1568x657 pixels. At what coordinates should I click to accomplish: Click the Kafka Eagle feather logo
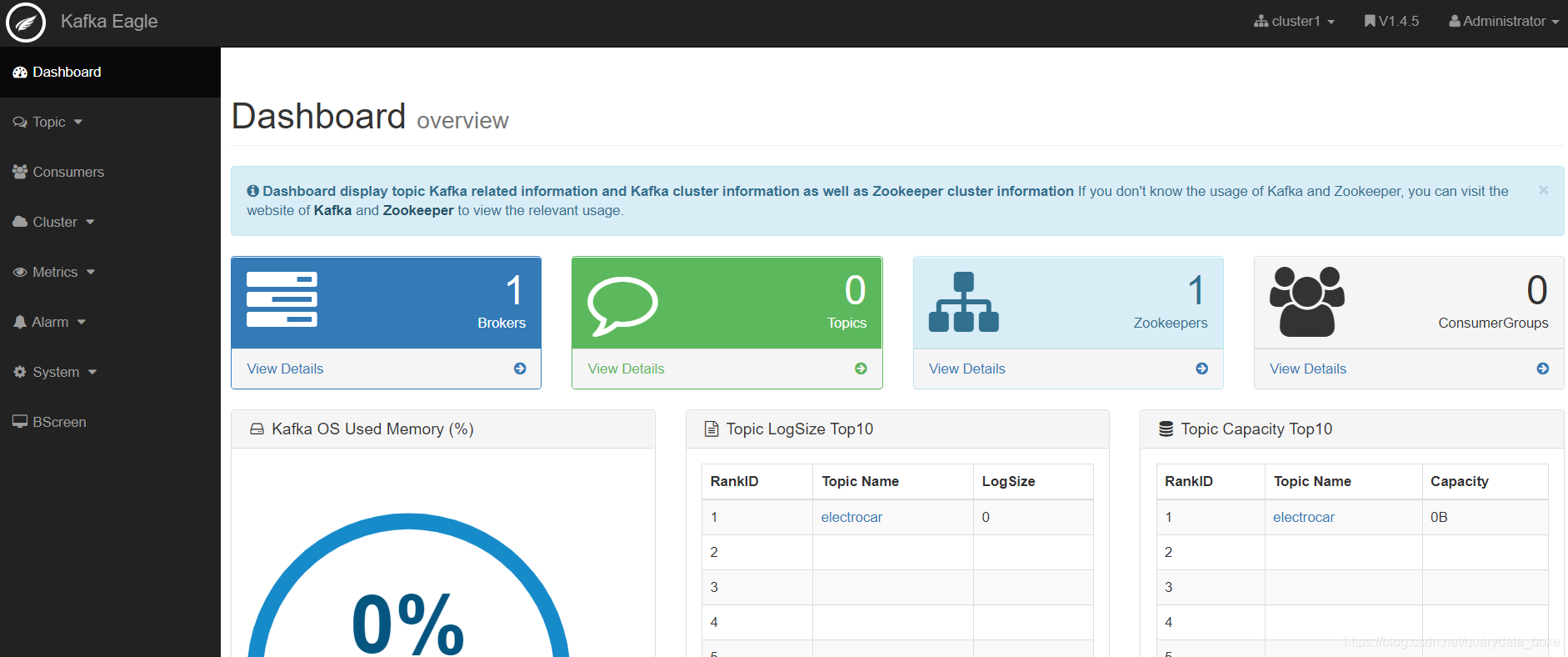tap(26, 23)
